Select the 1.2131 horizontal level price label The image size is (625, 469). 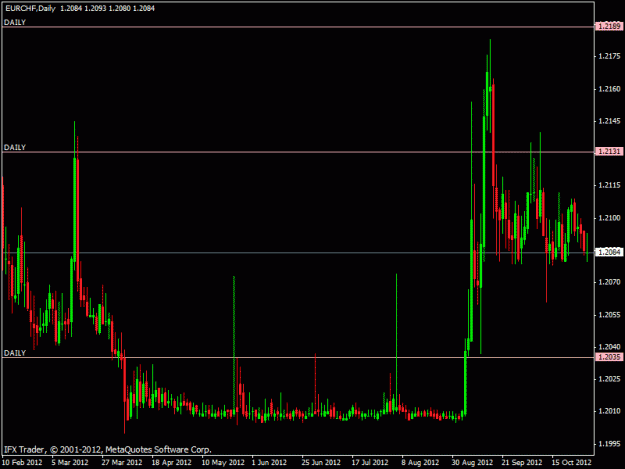pos(609,151)
